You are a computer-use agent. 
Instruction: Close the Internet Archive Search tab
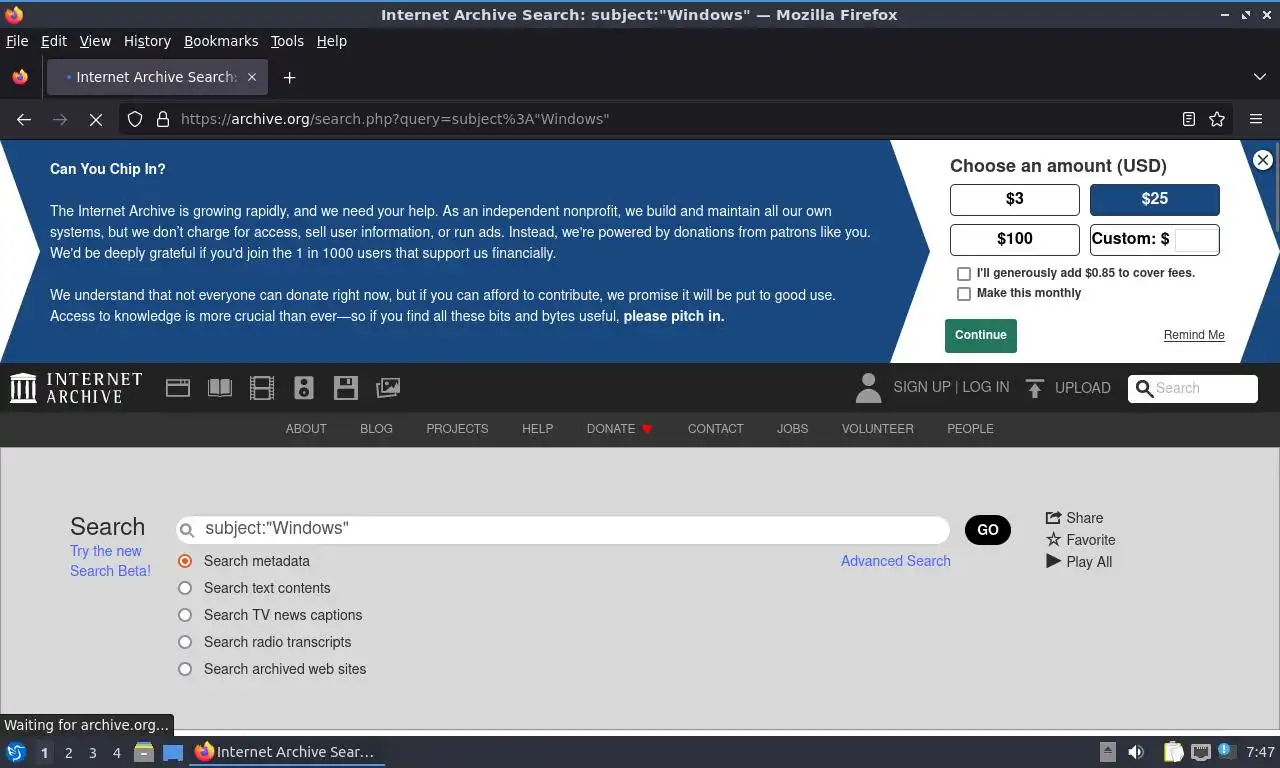tap(252, 77)
